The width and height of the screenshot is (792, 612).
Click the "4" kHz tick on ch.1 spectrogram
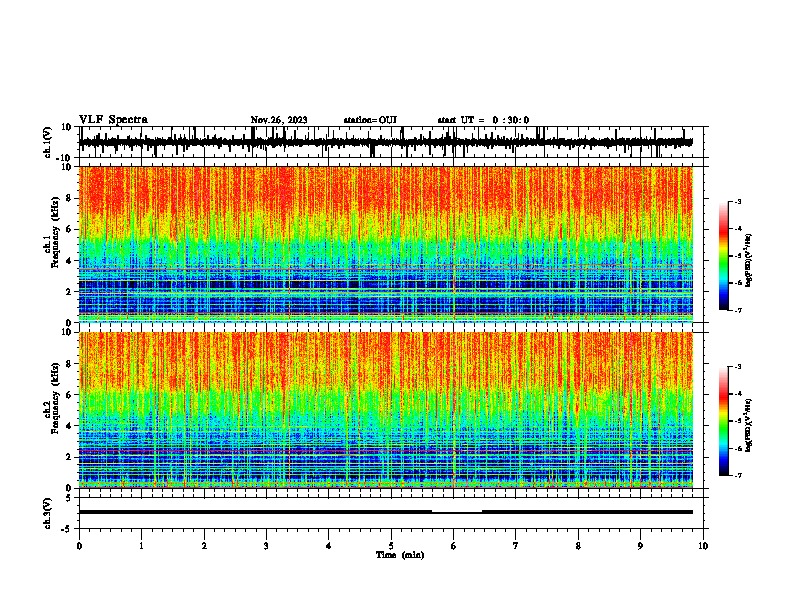click(69, 261)
